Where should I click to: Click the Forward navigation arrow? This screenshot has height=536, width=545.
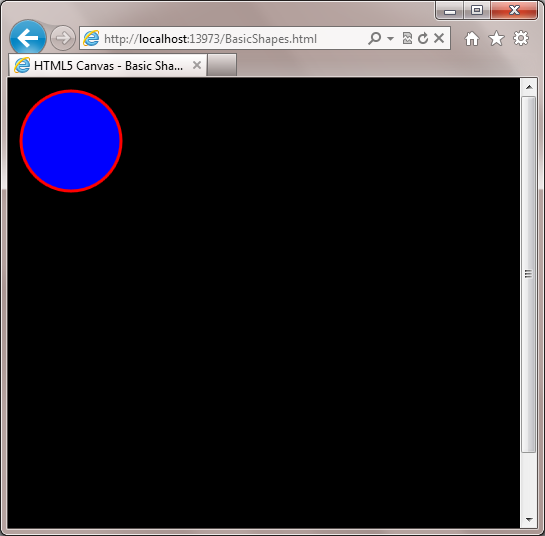point(63,38)
